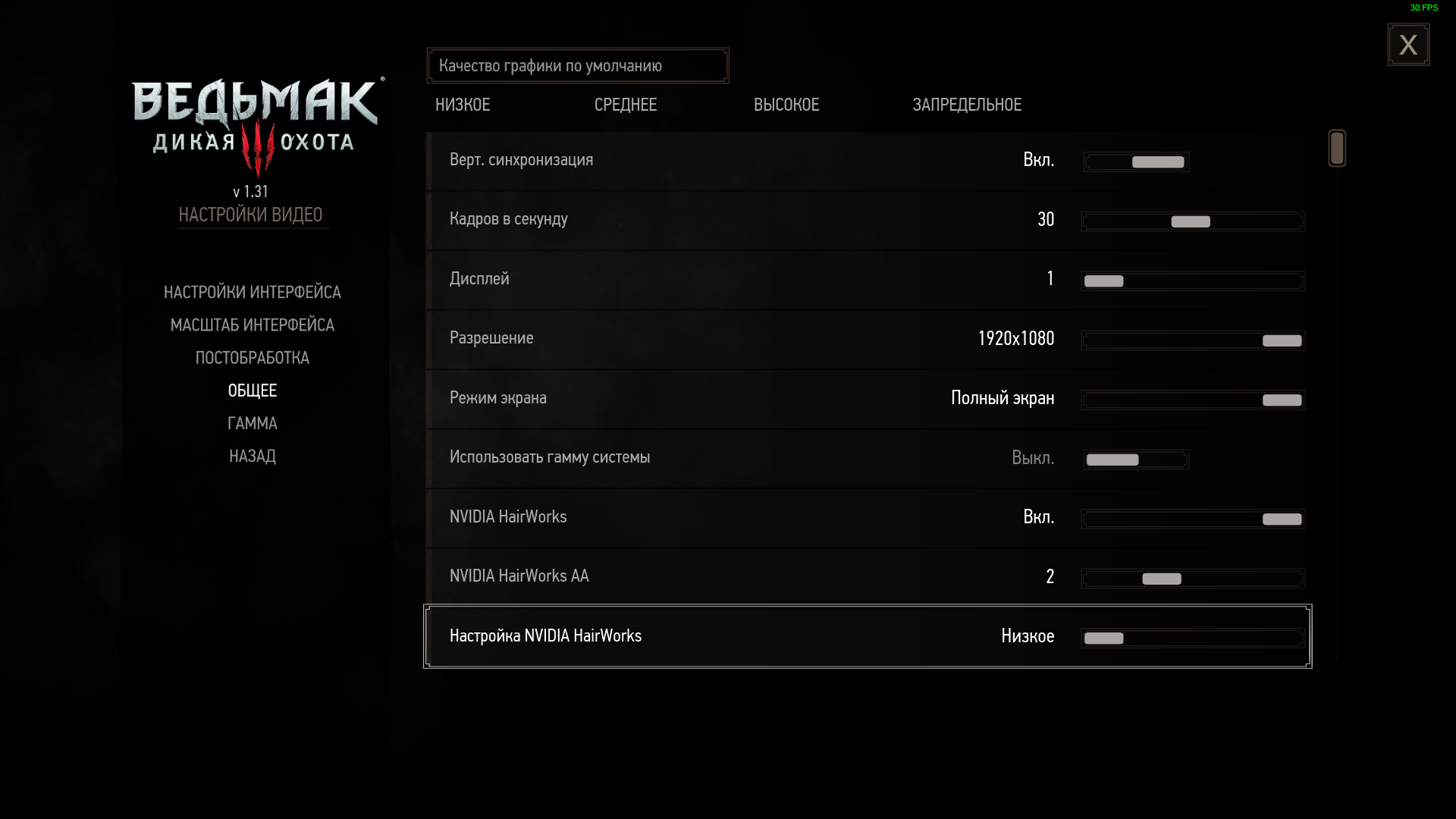Click the v 1.31 version text
The height and width of the screenshot is (819, 1456).
(250, 192)
